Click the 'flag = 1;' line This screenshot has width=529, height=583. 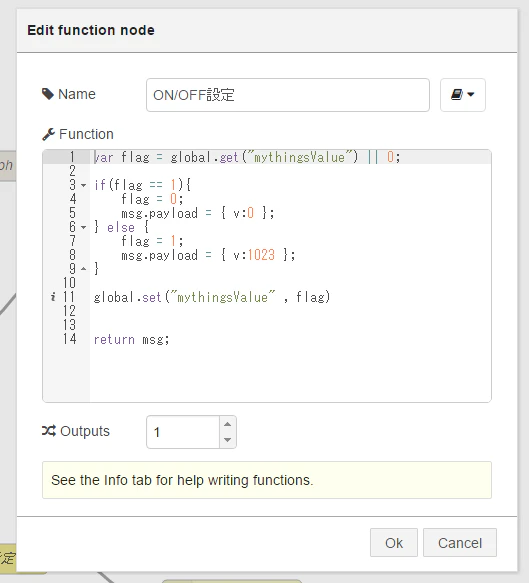pyautogui.click(x=152, y=241)
